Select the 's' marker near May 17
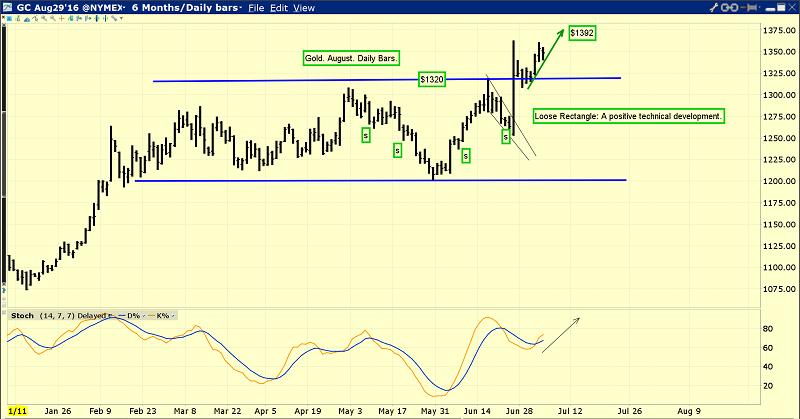800x419 pixels. point(397,150)
